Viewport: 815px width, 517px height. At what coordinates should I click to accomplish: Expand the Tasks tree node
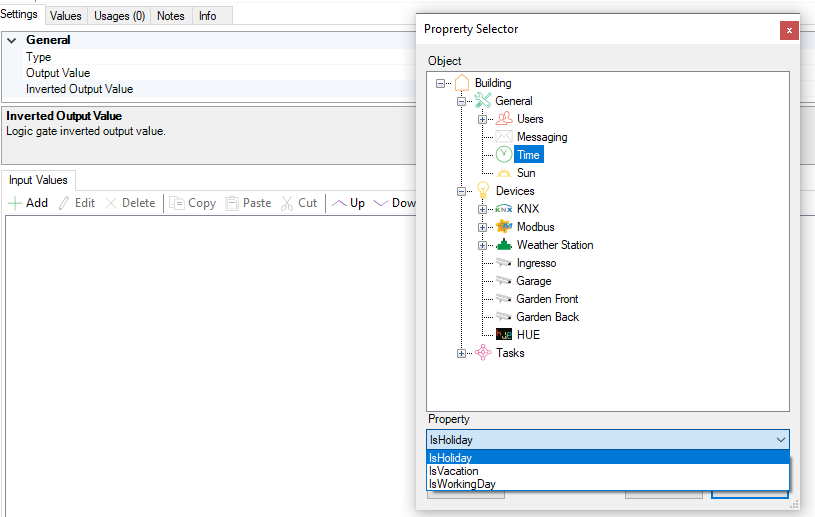click(x=461, y=353)
